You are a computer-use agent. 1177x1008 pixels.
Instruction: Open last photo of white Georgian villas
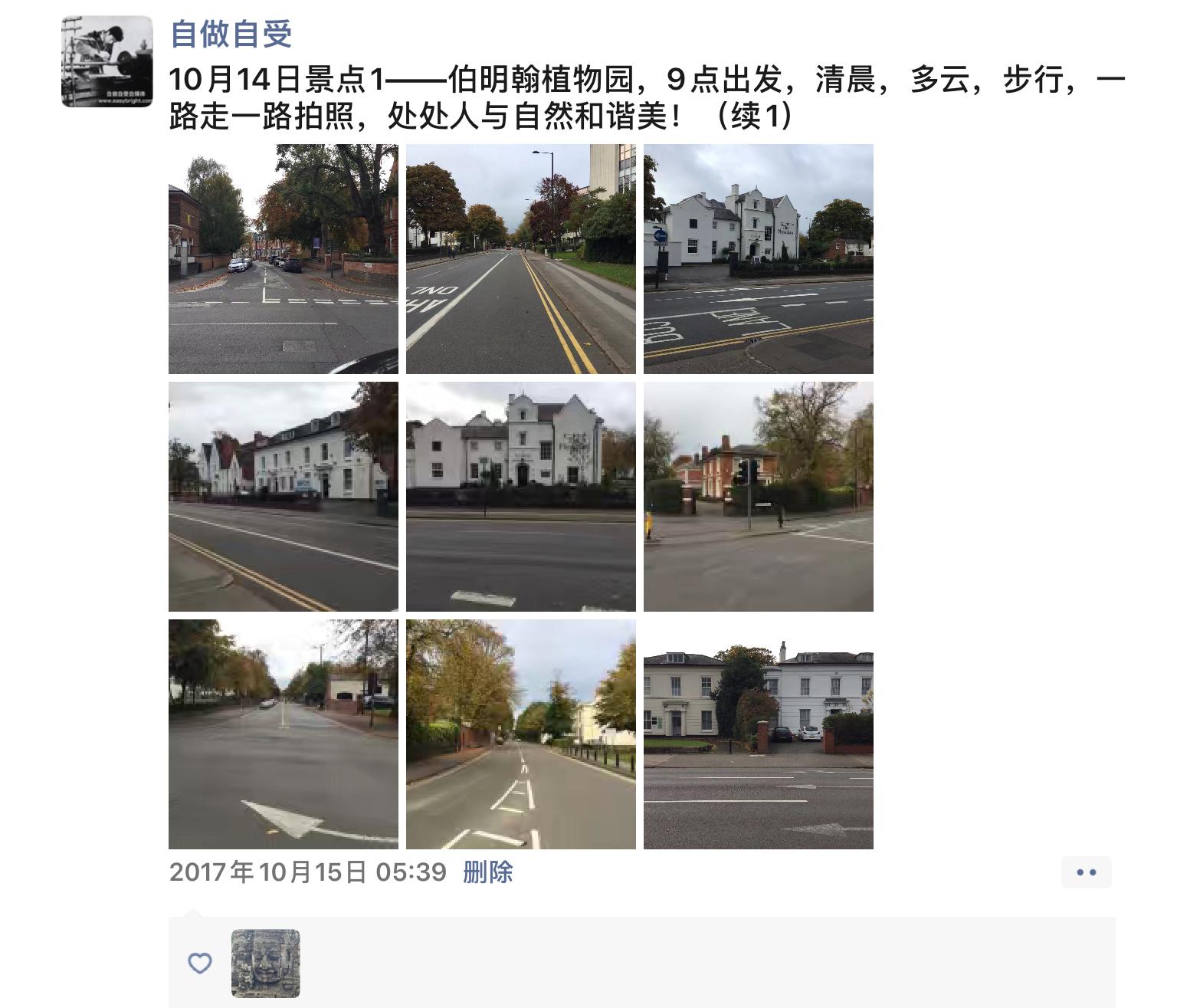click(759, 734)
